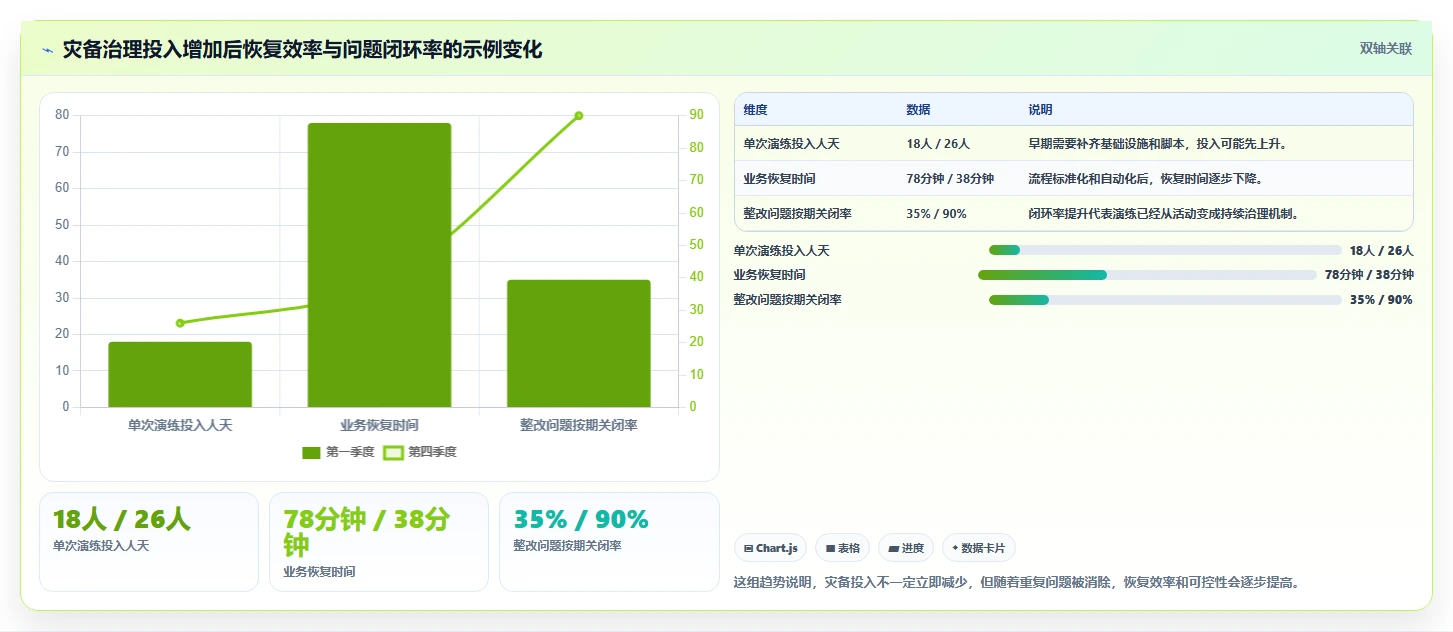Click the line point at value 90
The height and width of the screenshot is (632, 1453).
coord(578,116)
